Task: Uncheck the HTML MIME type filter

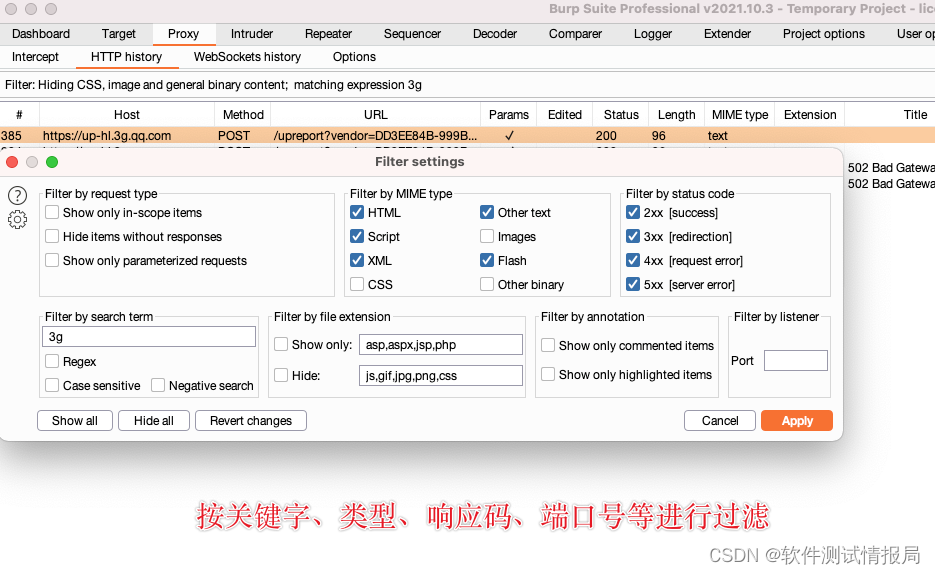Action: (x=357, y=212)
